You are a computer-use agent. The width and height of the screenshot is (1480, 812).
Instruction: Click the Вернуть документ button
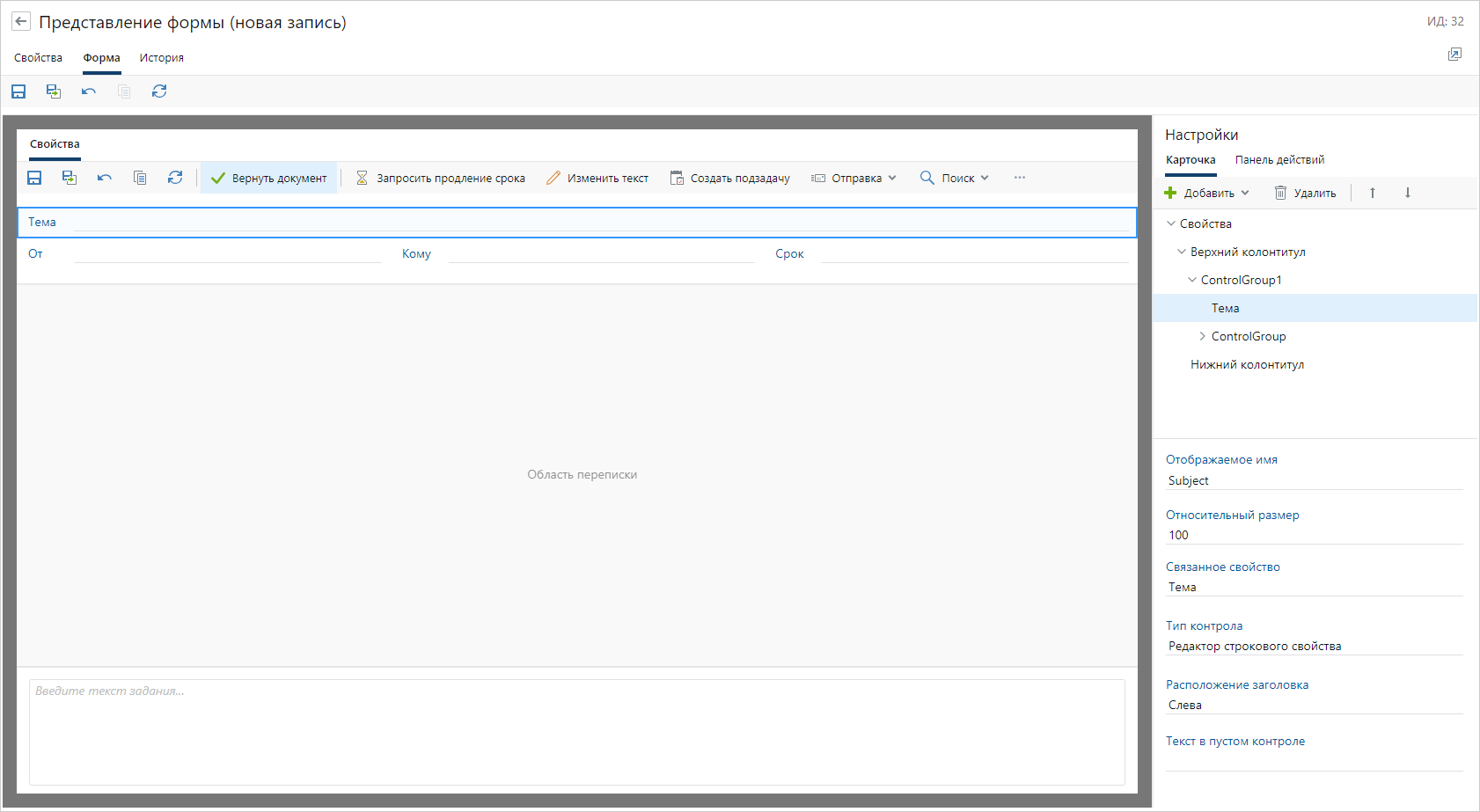(x=269, y=178)
